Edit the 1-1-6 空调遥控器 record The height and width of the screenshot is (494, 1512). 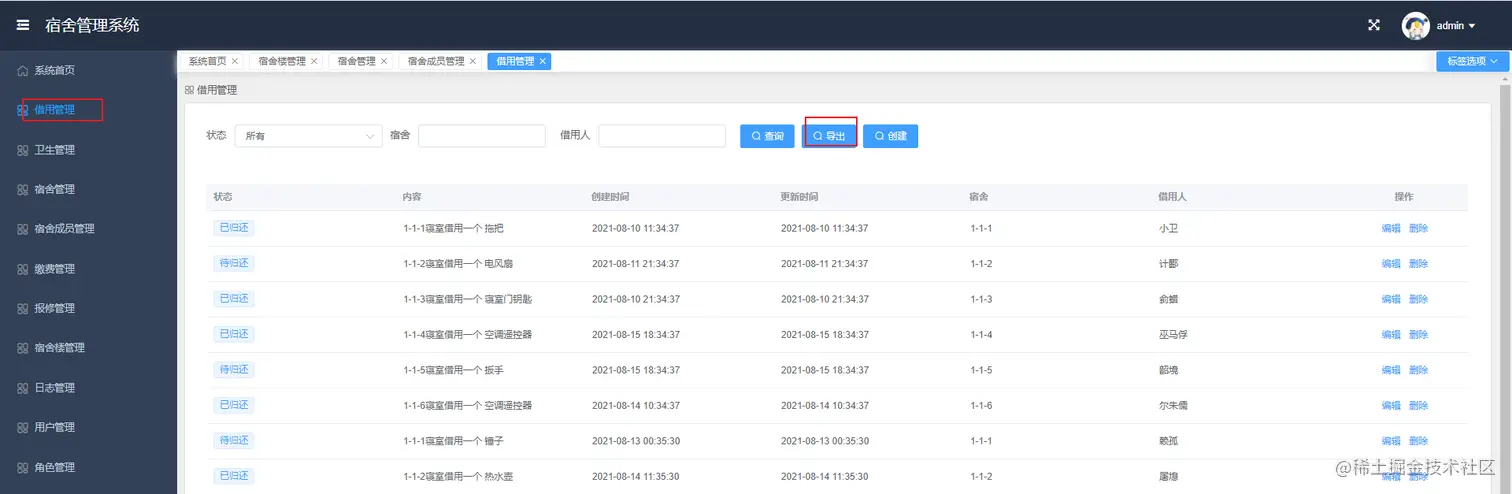click(1391, 406)
